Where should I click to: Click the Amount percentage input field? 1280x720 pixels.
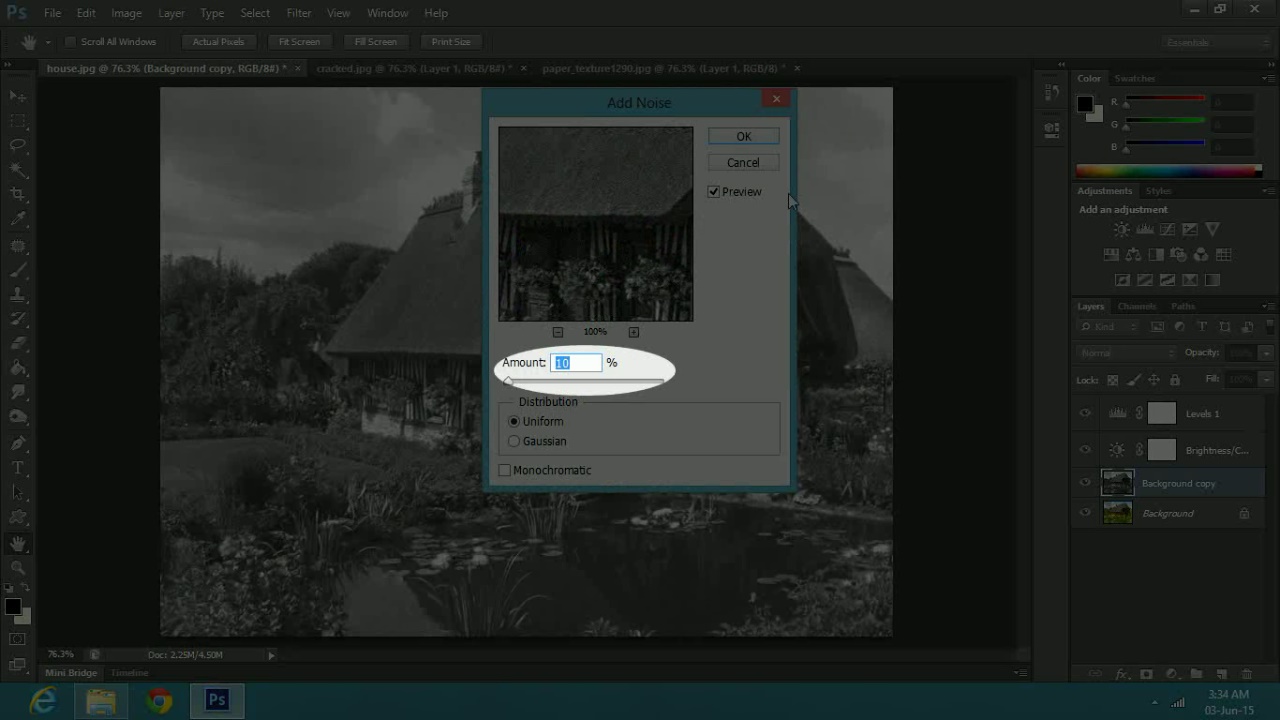point(577,363)
